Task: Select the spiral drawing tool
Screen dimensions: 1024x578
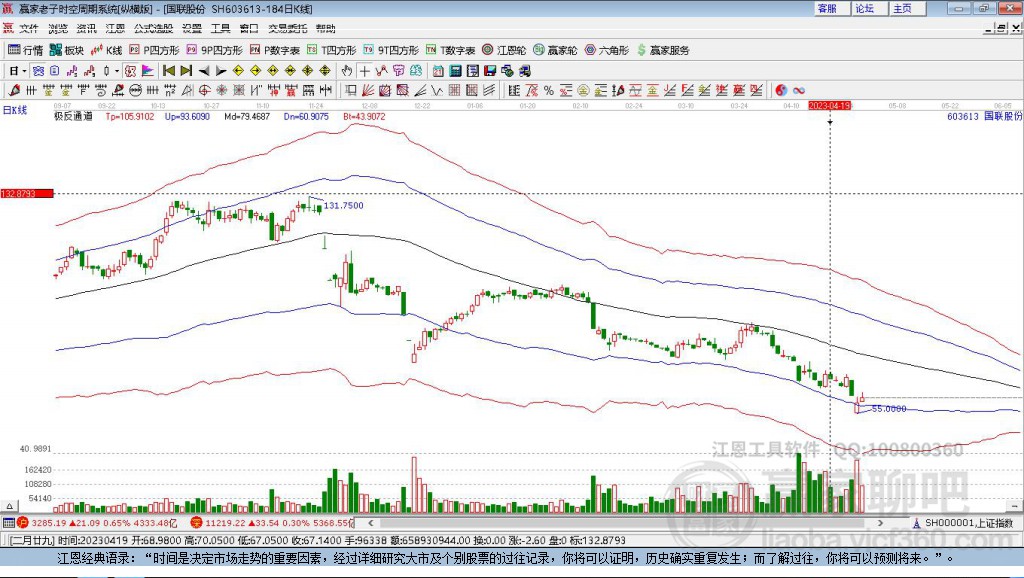Action: click(101, 90)
